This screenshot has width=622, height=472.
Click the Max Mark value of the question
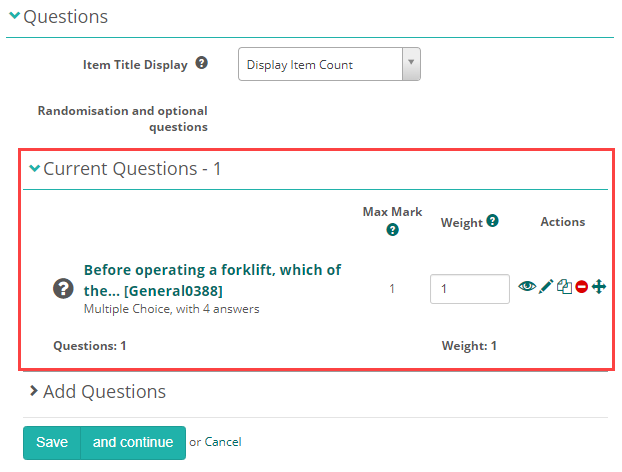[392, 288]
